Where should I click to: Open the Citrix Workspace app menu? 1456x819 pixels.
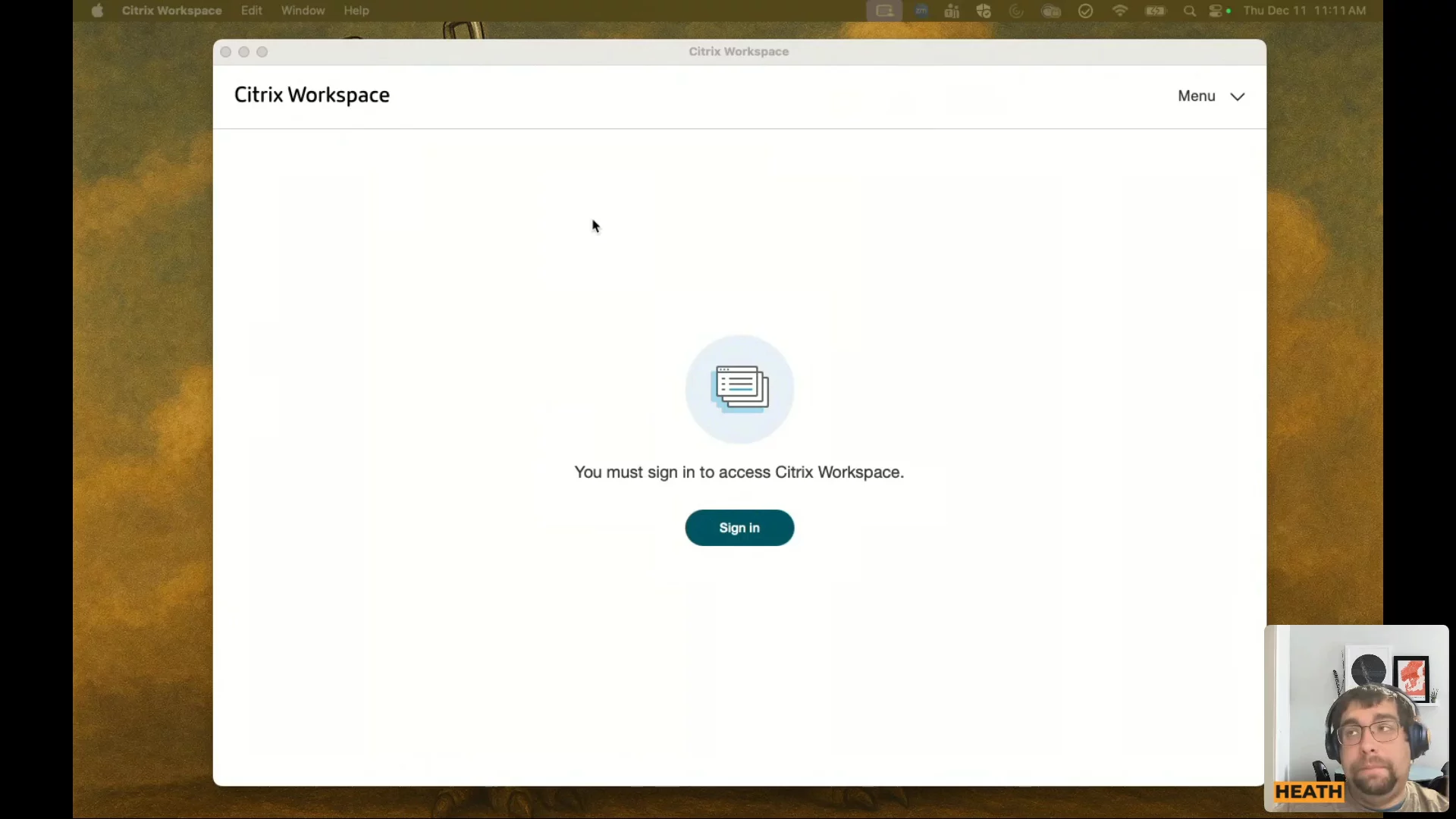(171, 11)
